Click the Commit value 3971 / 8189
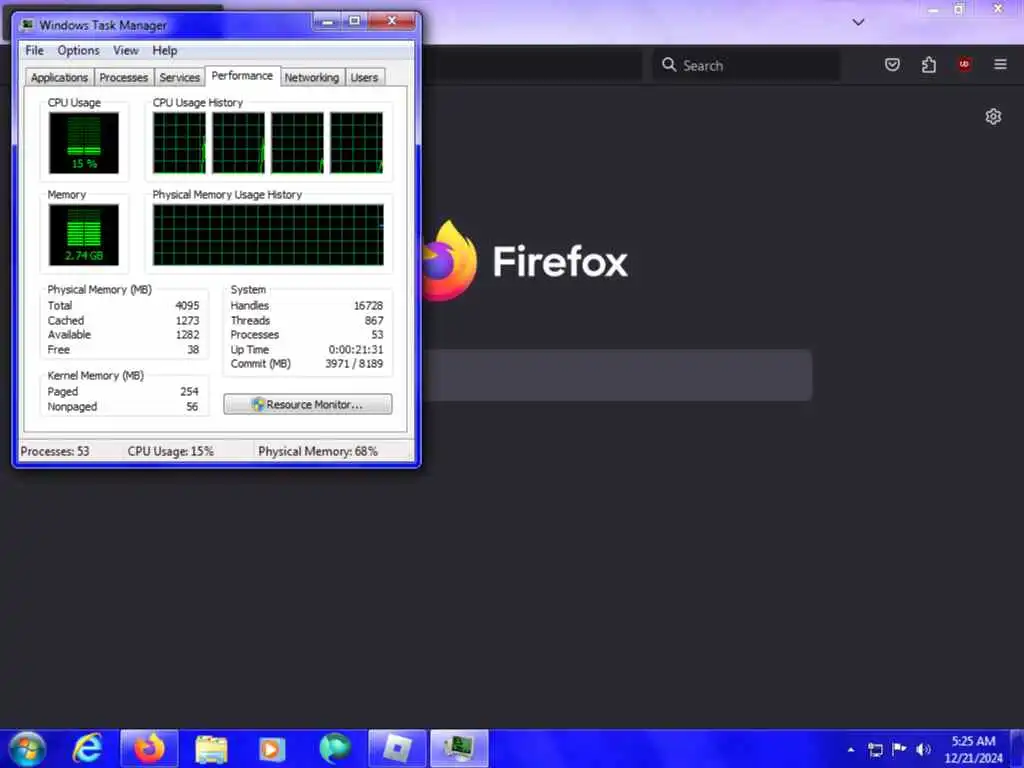 click(x=355, y=364)
